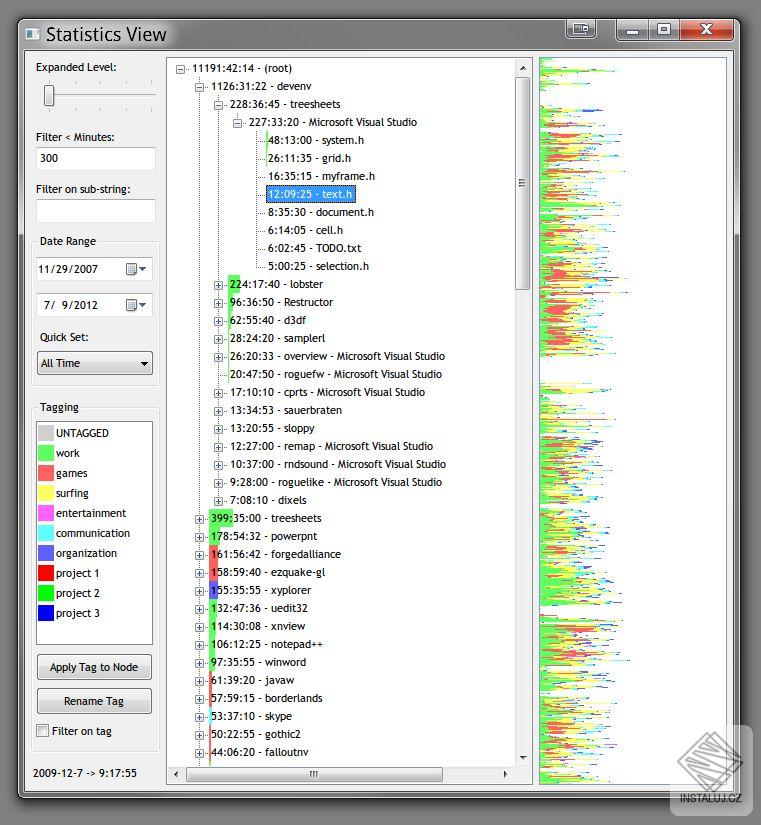
Task: Select the myframe.h tree entry
Action: click(x=321, y=176)
